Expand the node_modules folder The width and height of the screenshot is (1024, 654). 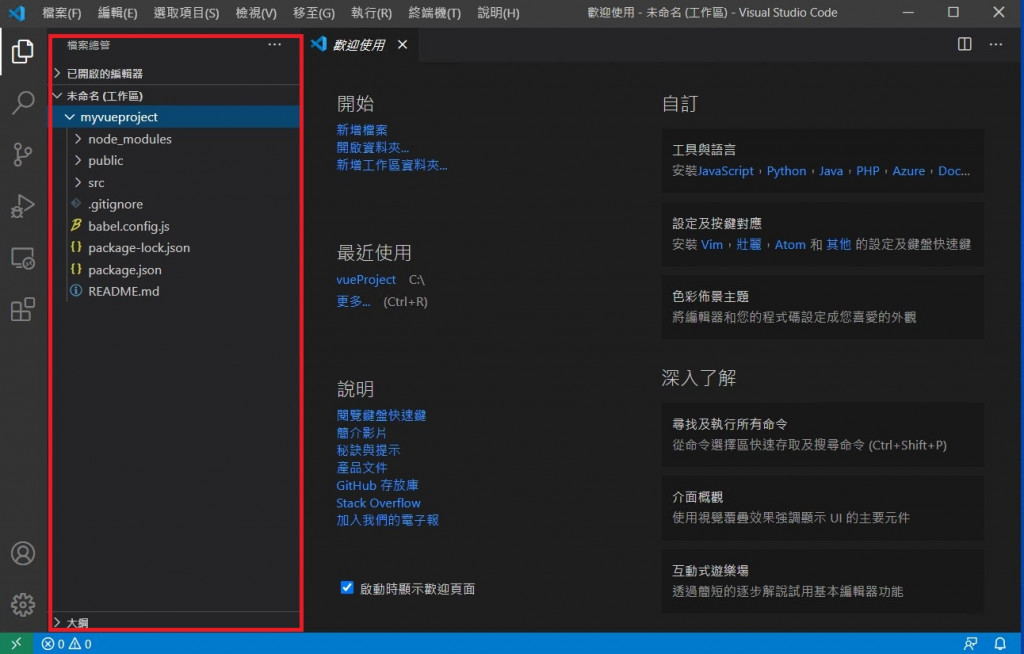[176, 139]
